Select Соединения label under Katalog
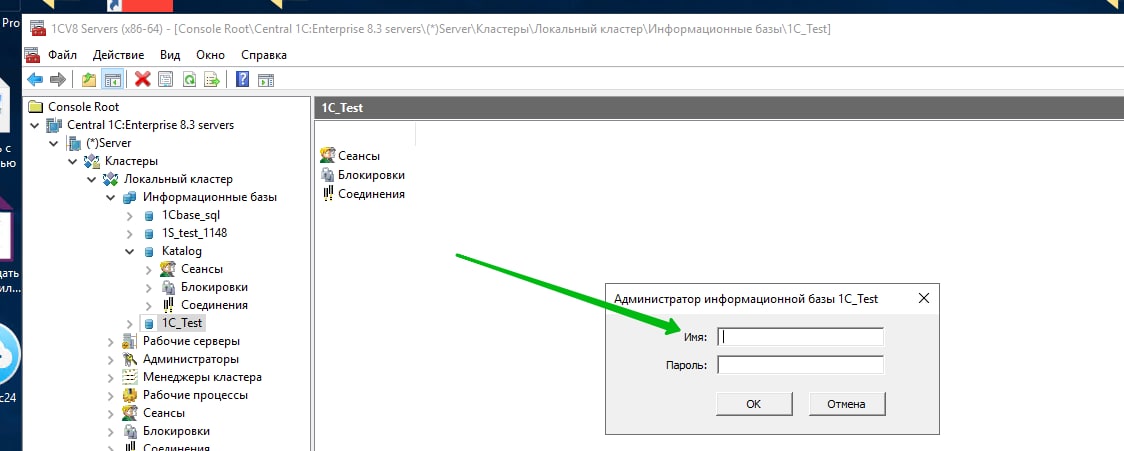Viewport: 1124px width, 451px height. click(214, 305)
